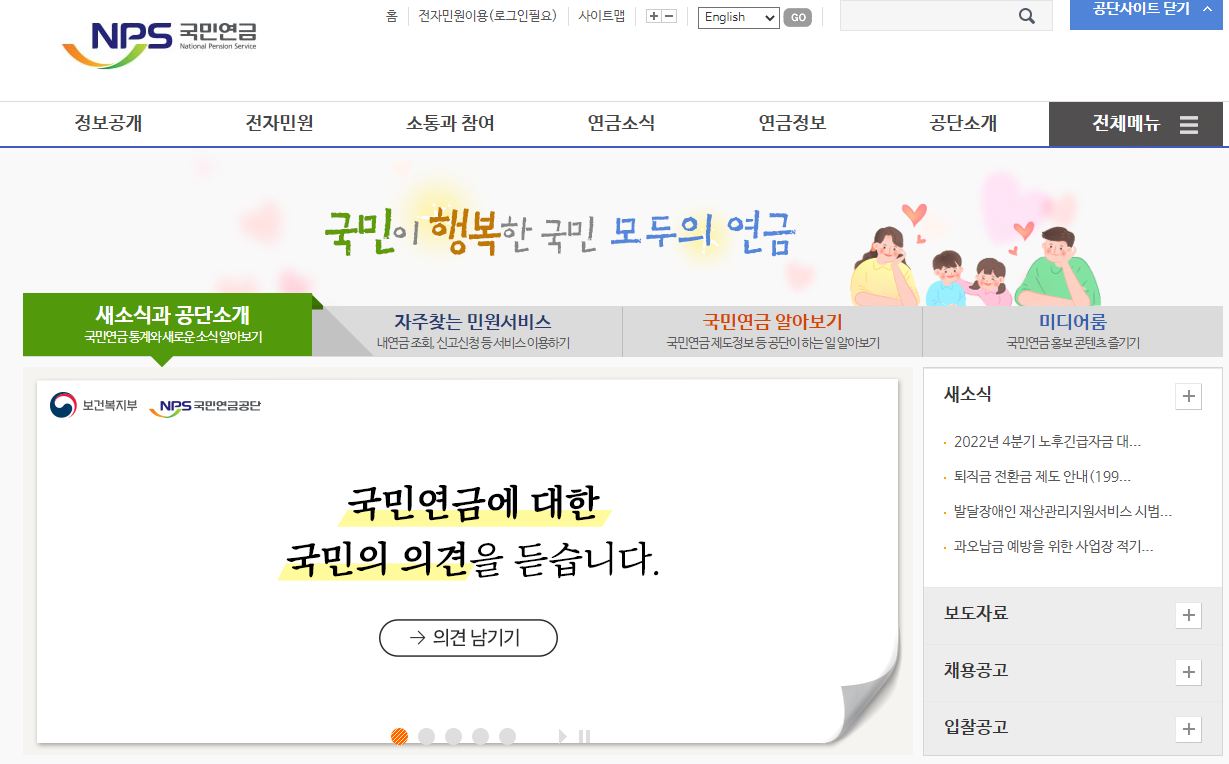1229x764 pixels.
Task: Click NPS 국민연금공단 logo in banner
Action: click(205, 407)
